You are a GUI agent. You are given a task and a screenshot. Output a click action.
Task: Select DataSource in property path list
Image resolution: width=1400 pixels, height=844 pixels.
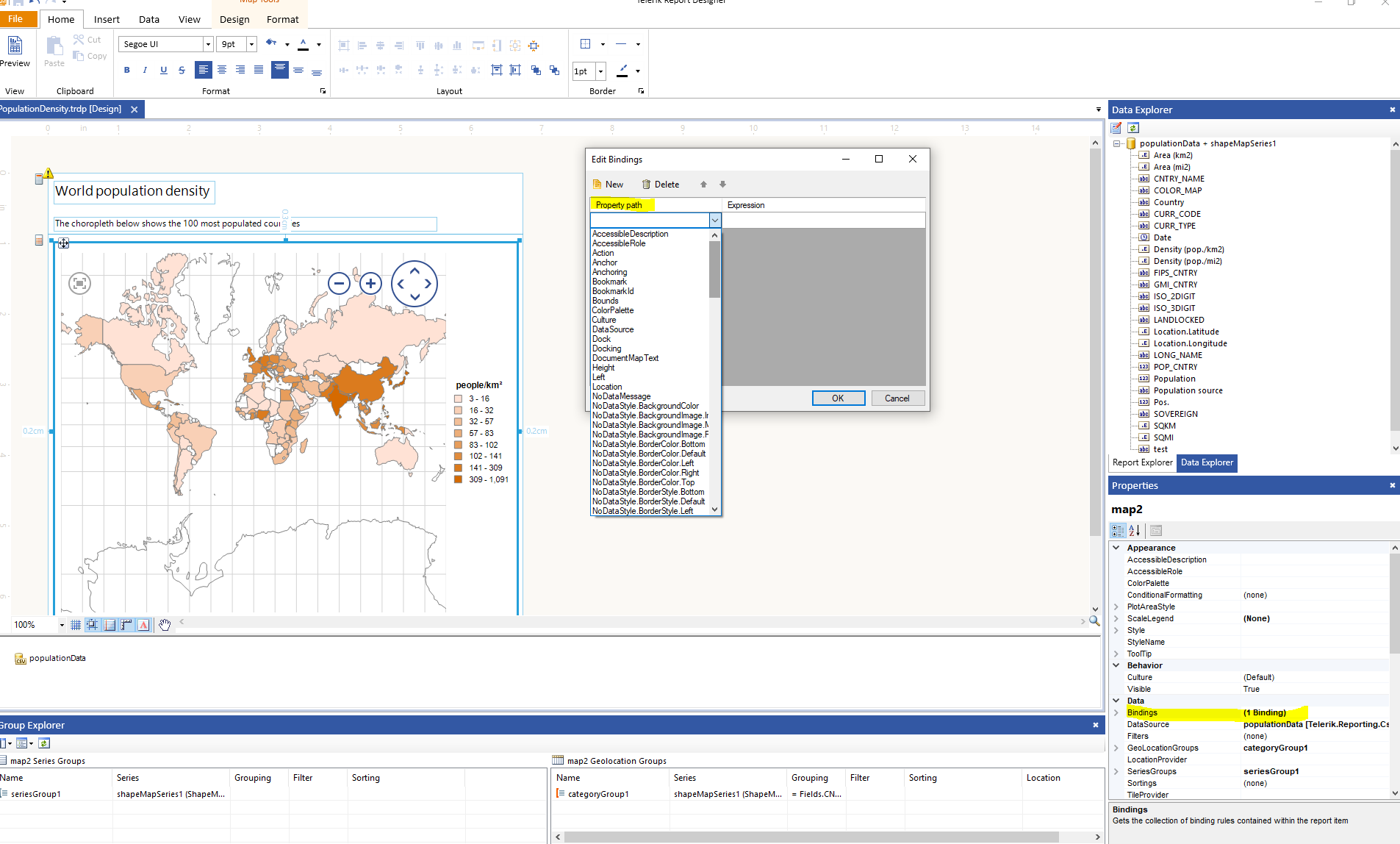pyautogui.click(x=613, y=329)
